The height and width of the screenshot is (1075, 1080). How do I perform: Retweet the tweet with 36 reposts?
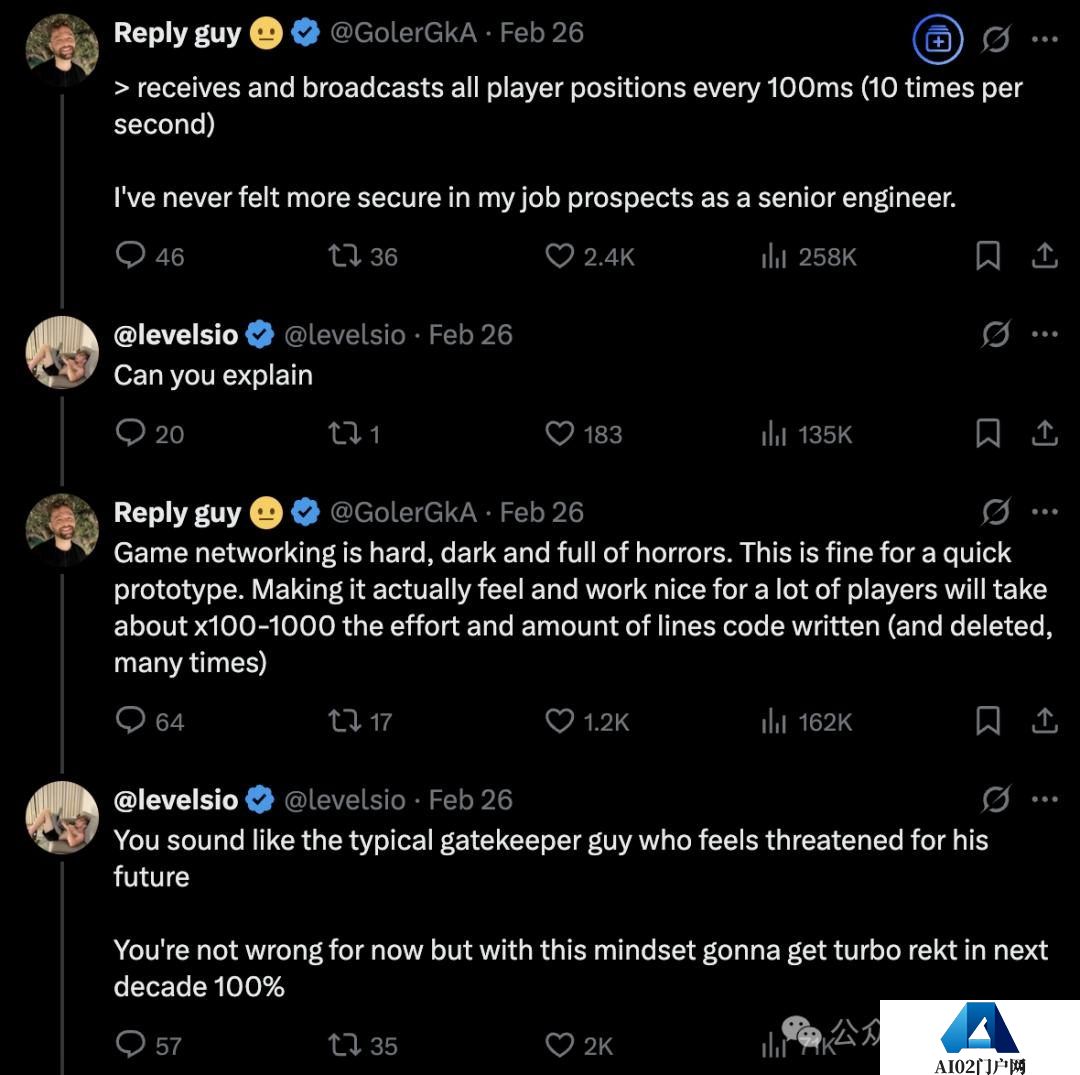(x=345, y=257)
